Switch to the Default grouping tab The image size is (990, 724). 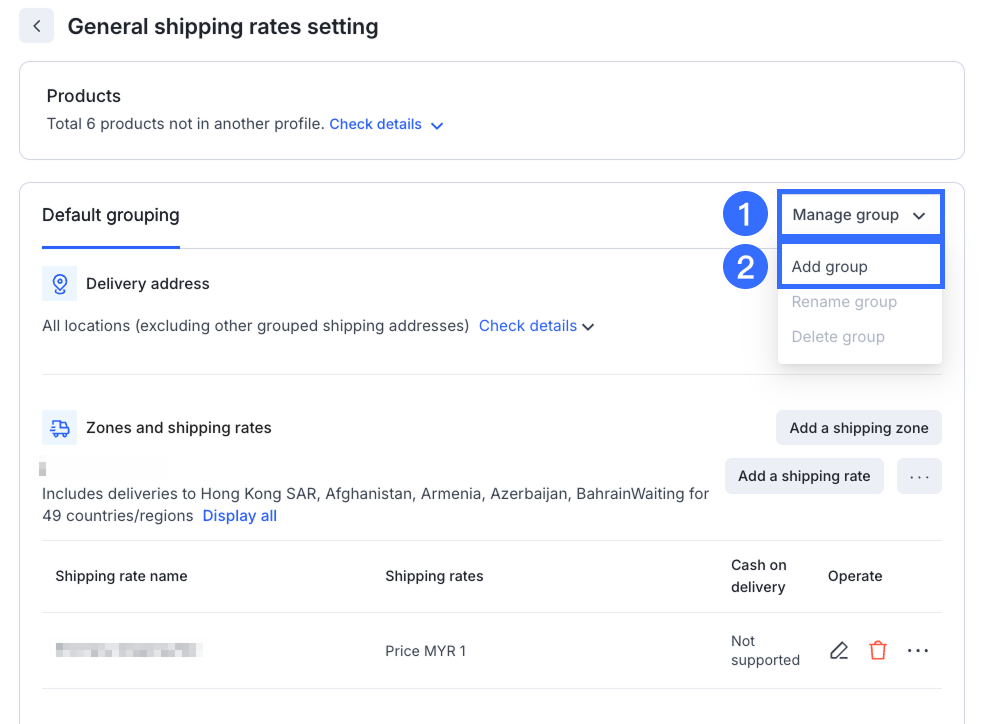(111, 215)
